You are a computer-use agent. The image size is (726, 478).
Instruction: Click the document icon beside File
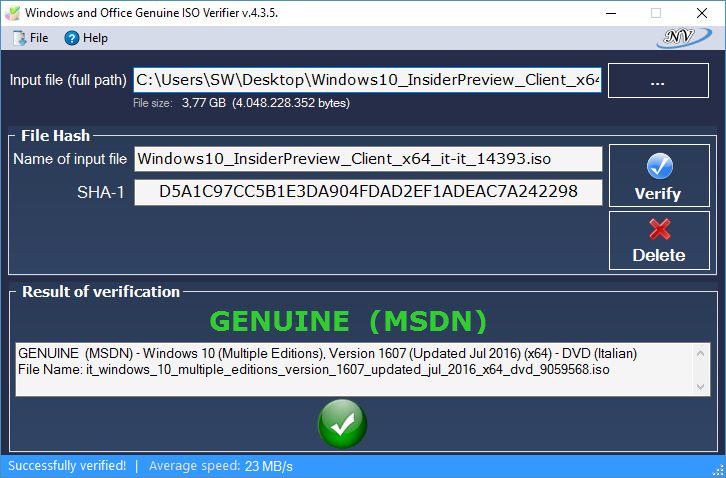(18, 38)
